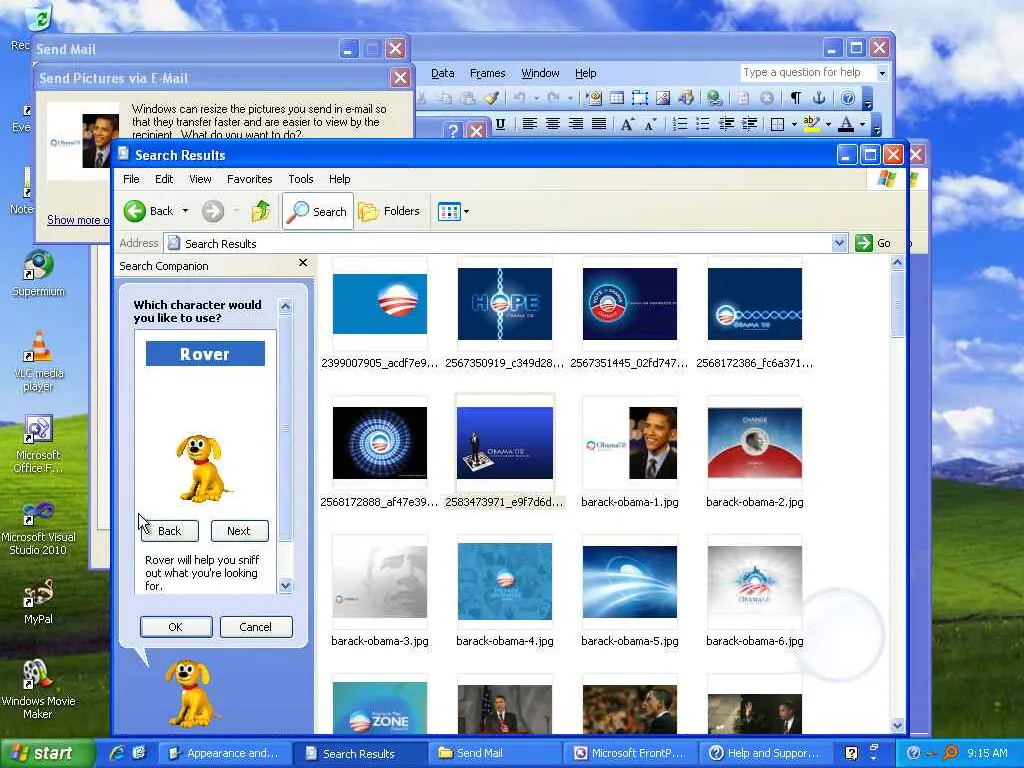Select barack-obama-1.jpg thumbnail
The image size is (1024, 768).
(630, 444)
